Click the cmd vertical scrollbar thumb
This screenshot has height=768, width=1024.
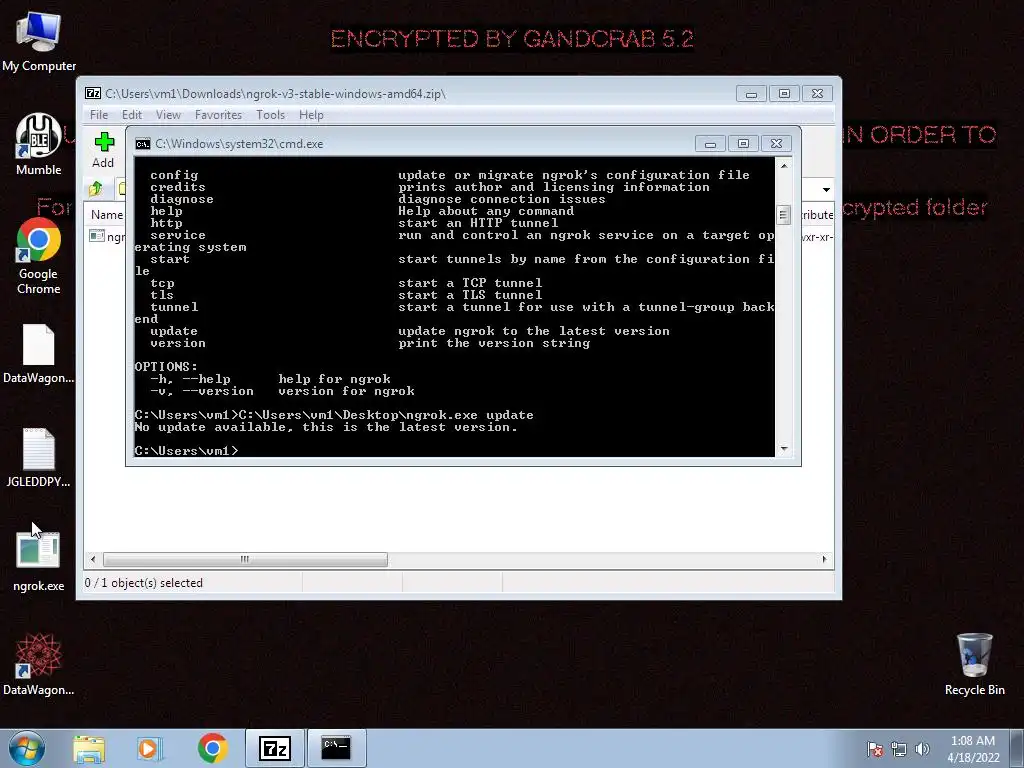pyautogui.click(x=784, y=214)
